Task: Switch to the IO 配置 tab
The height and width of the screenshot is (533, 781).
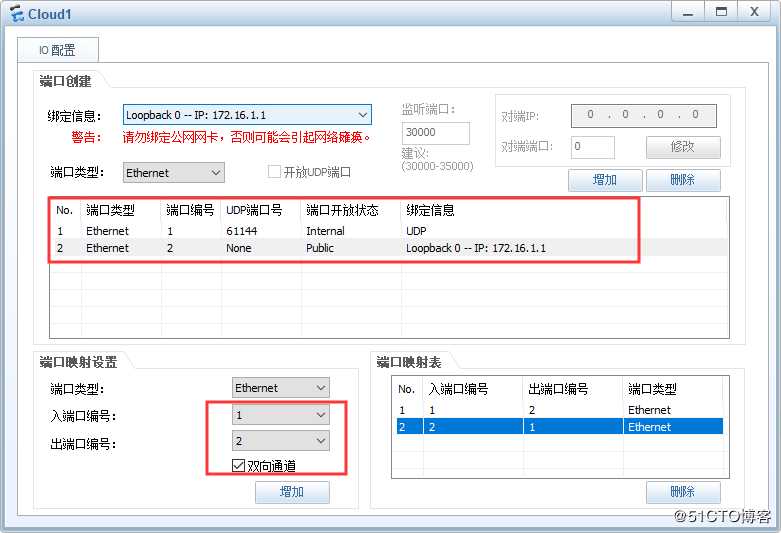Action: (x=58, y=50)
